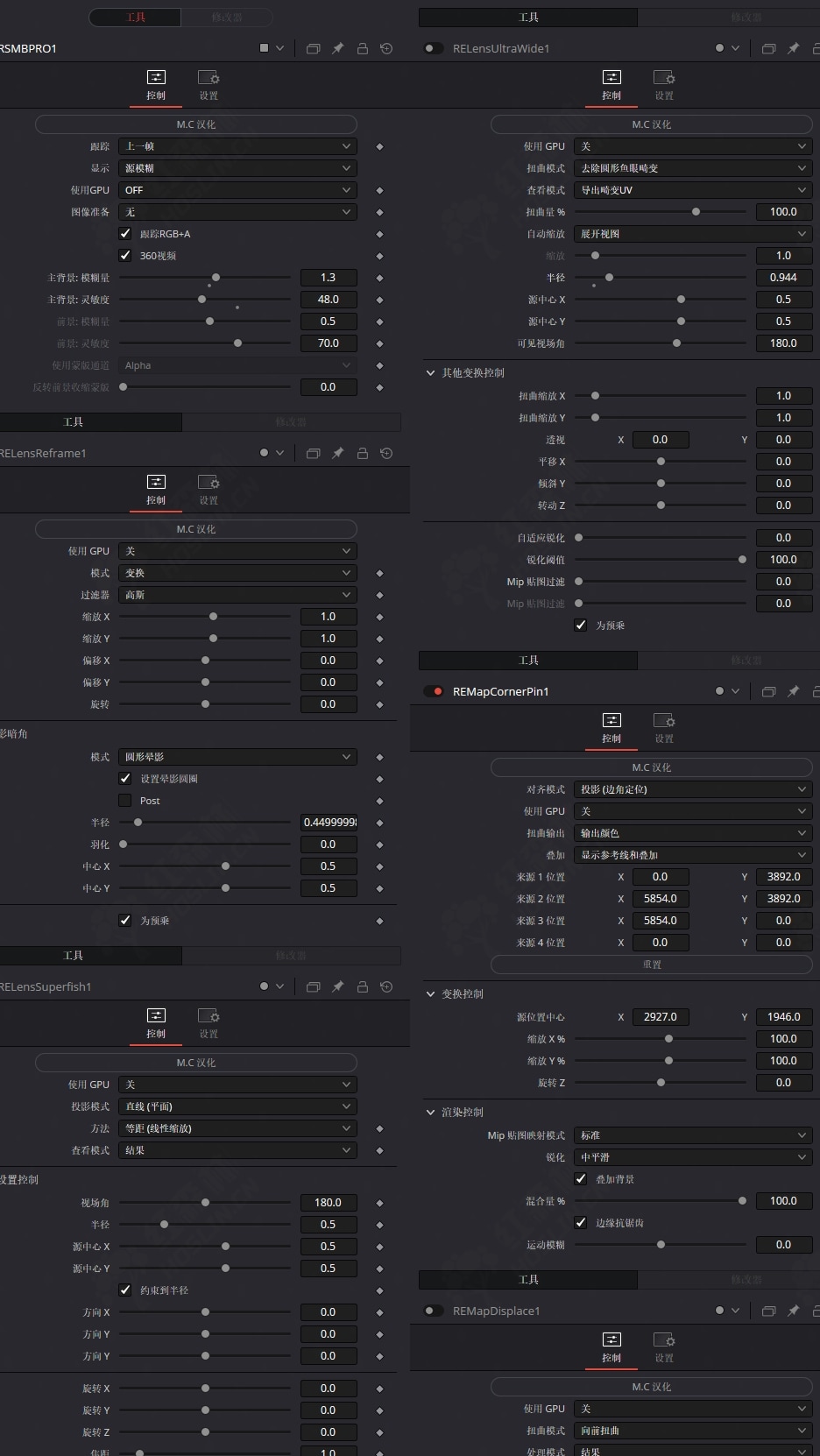The width and height of the screenshot is (820, 1456).
Task: Collapse the 变换控制 section
Action: 430,994
